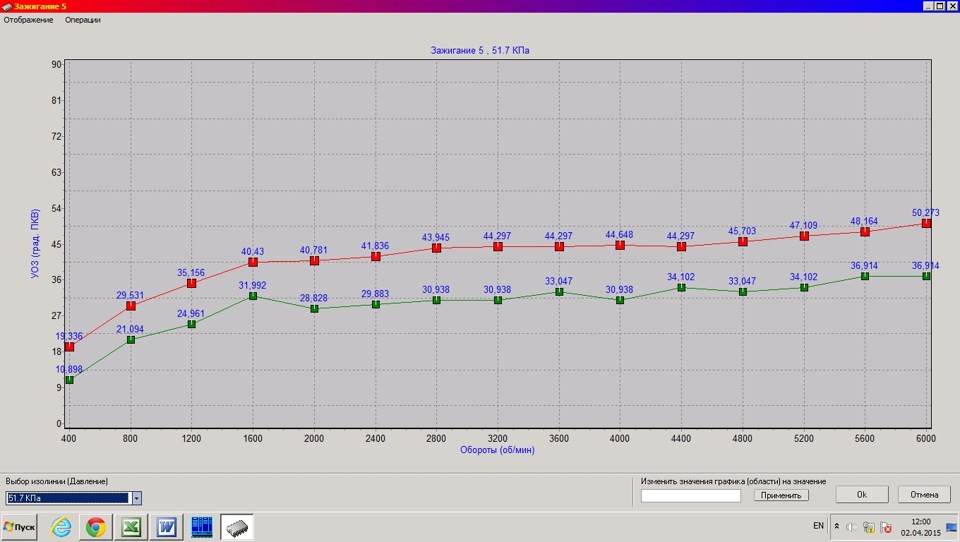The height and width of the screenshot is (542, 960).
Task: Open the Операции menu
Action: [83, 20]
